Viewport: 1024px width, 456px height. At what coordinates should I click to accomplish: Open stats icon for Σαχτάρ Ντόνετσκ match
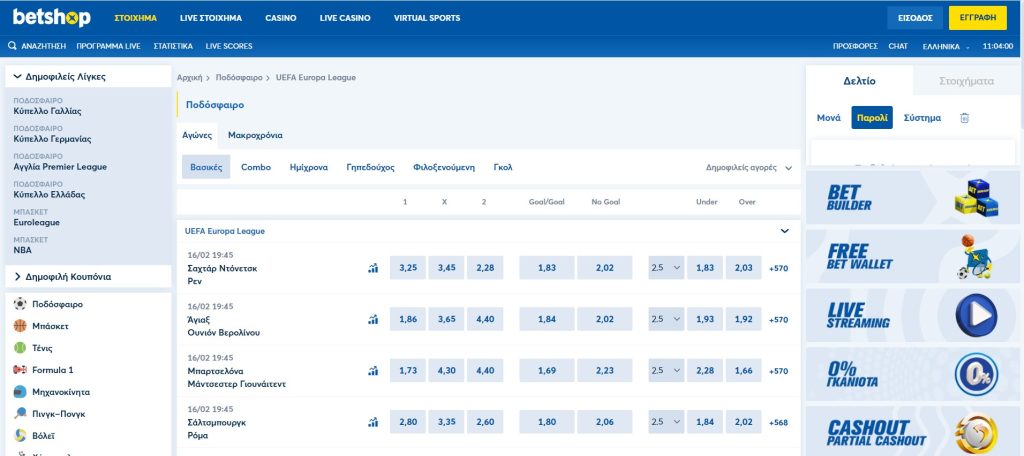point(373,268)
